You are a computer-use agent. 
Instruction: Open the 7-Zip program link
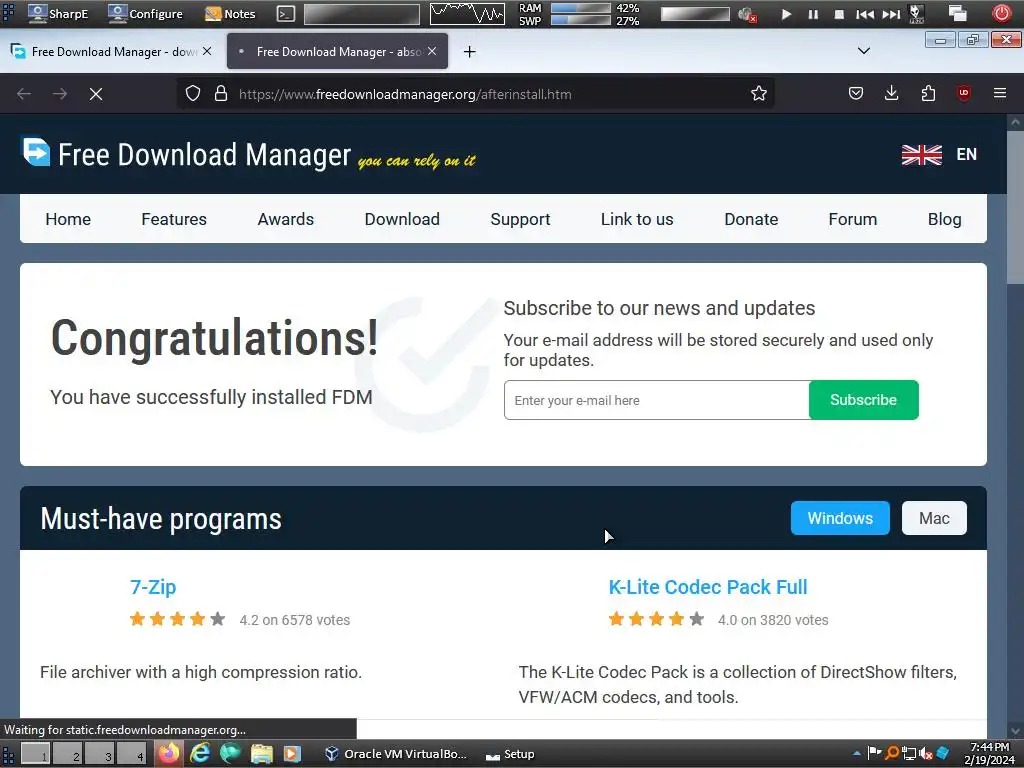[153, 586]
